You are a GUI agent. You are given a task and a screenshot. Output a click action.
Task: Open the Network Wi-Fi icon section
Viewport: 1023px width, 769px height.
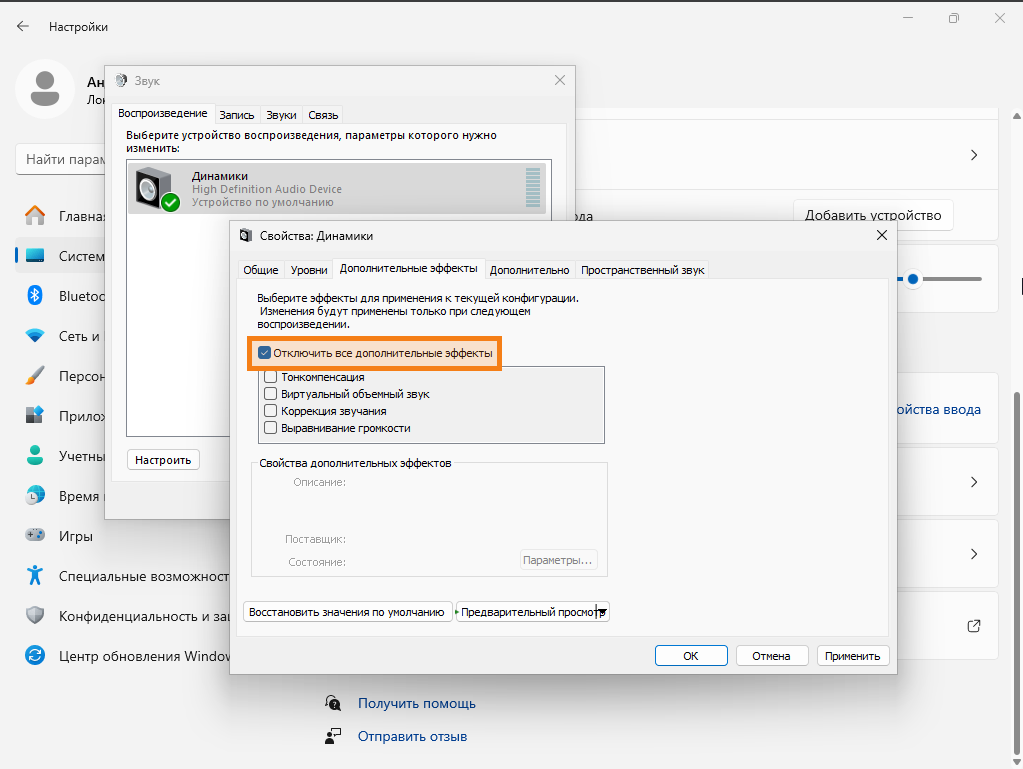(x=35, y=336)
